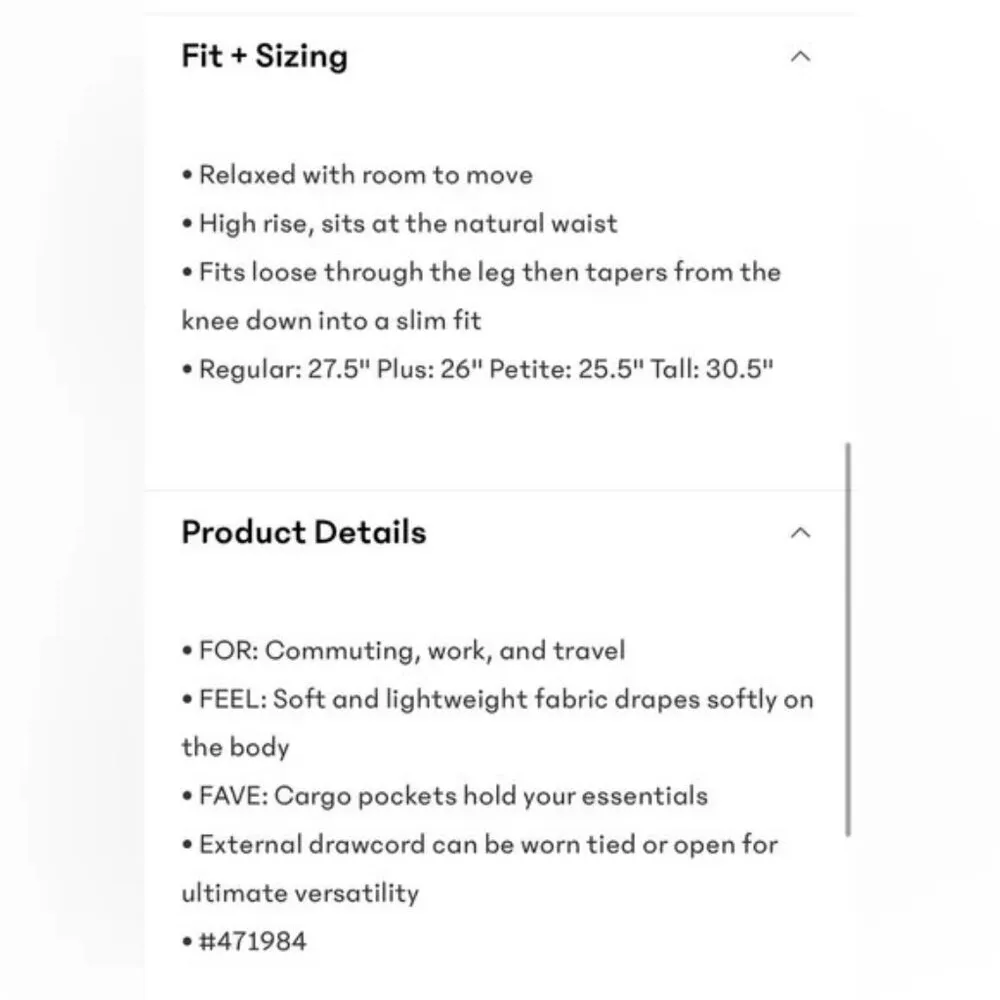Click the Product Details heading
This screenshot has height=1000, width=1000.
pyautogui.click(x=304, y=532)
